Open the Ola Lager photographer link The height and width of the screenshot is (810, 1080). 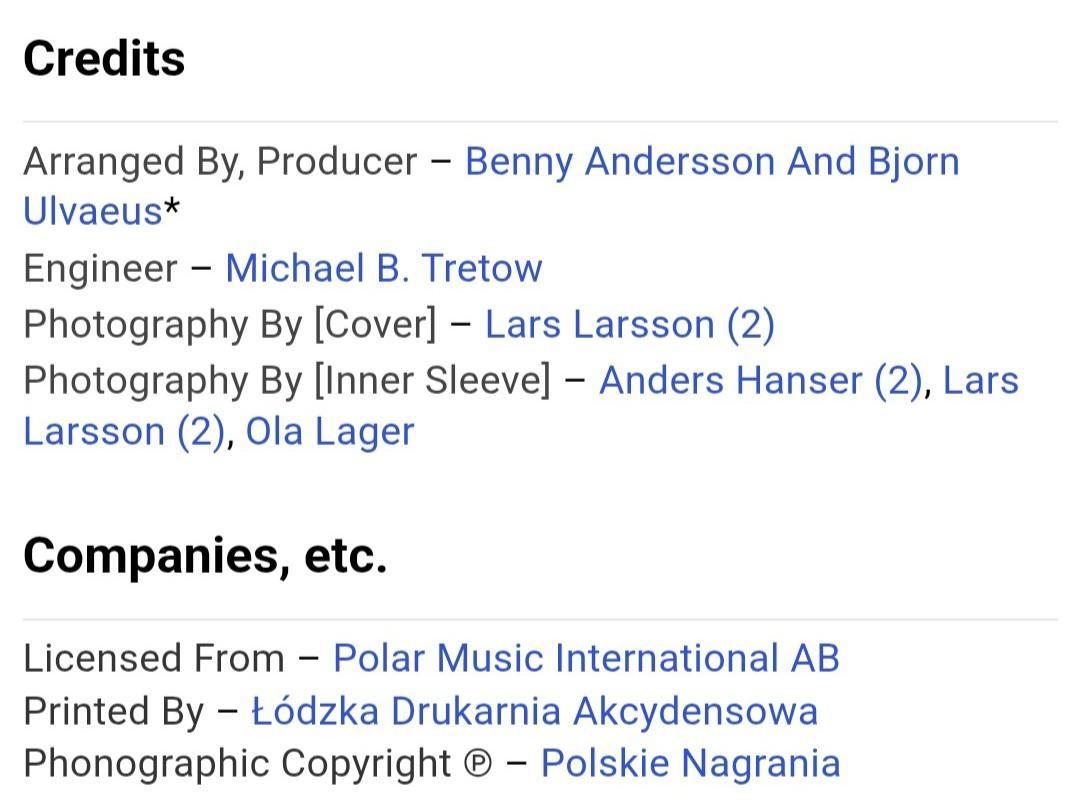tap(330, 433)
